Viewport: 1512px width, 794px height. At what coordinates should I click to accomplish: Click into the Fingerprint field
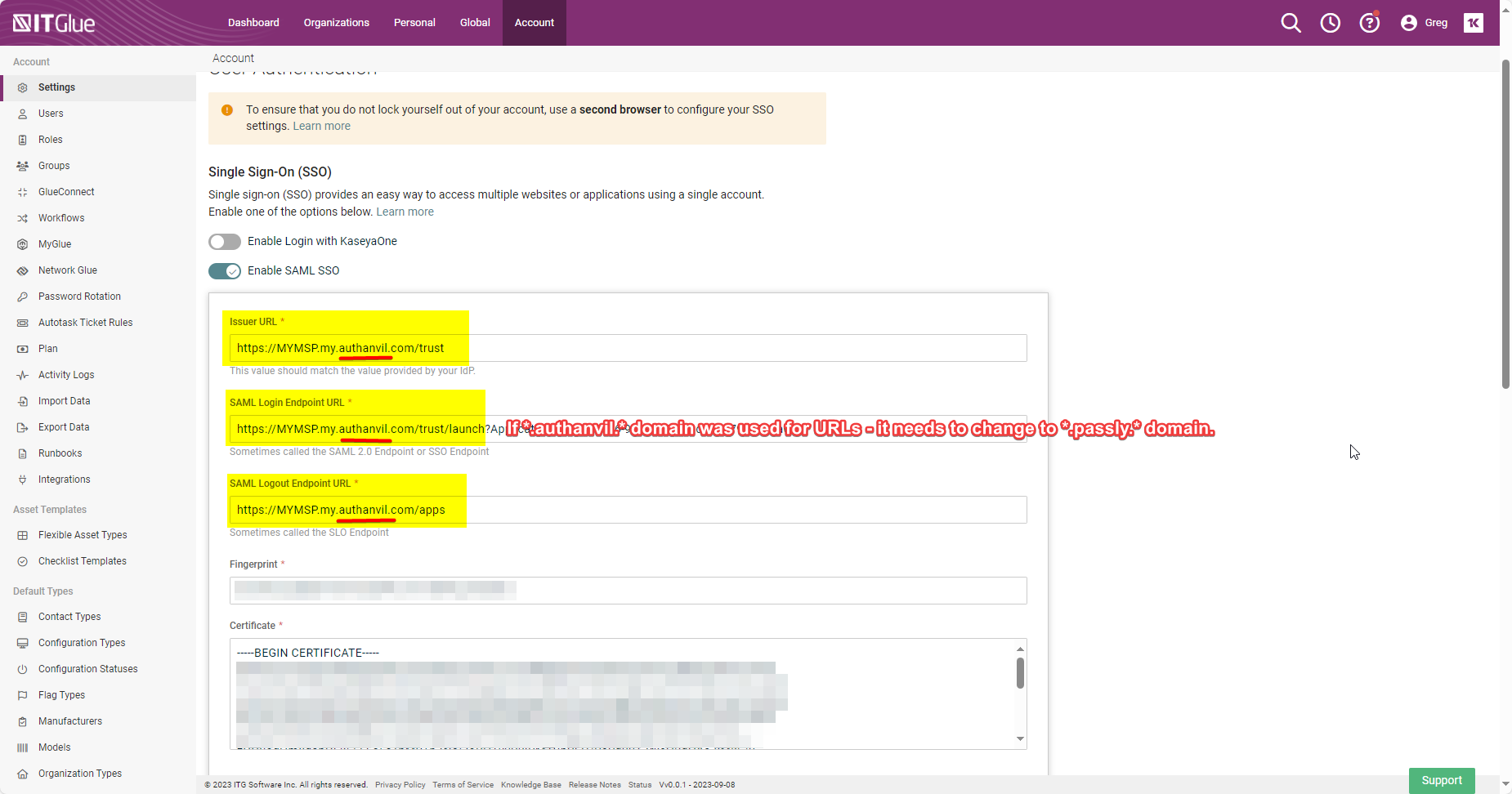tap(628, 591)
